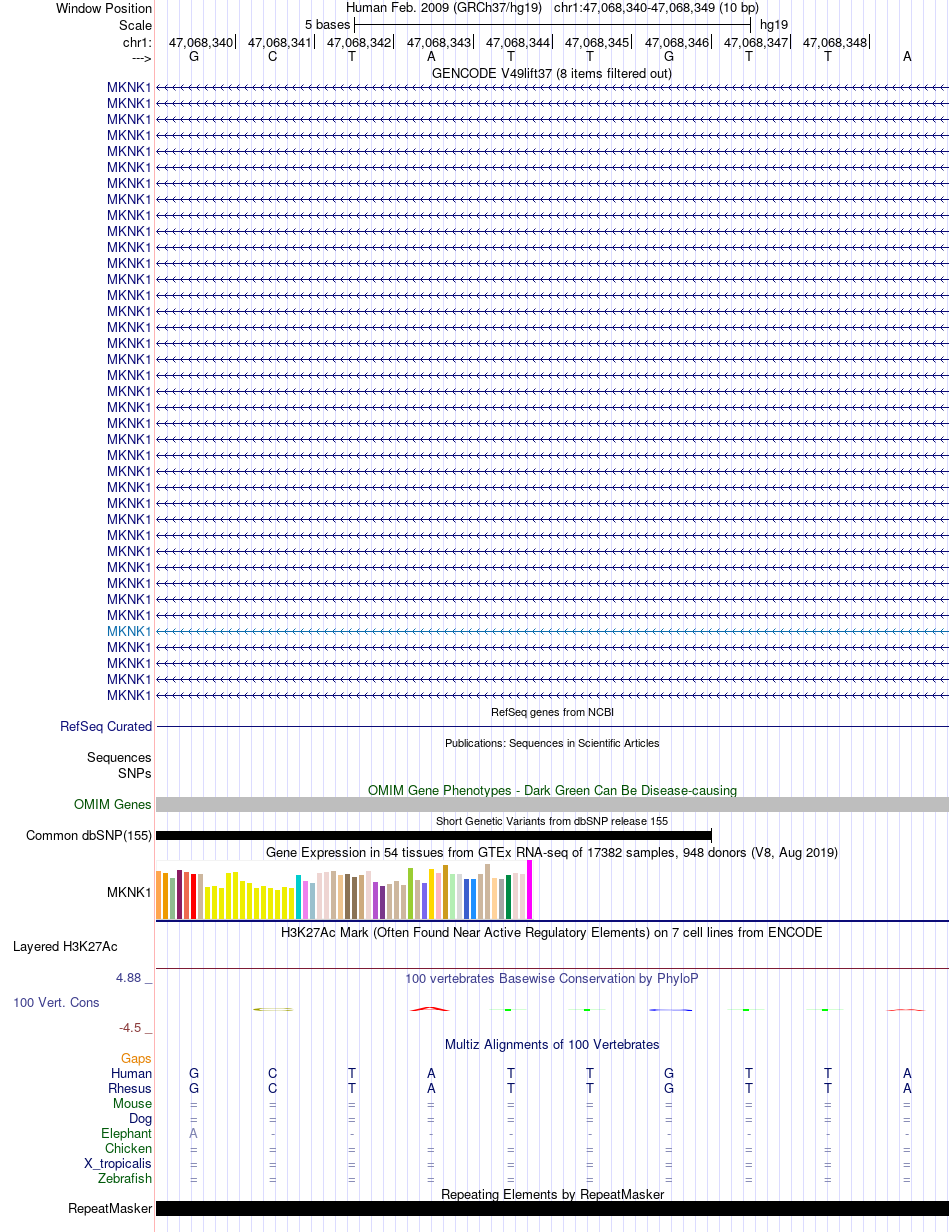Click the horizontal 5-base scale bar line
The width and height of the screenshot is (950, 1232).
[x=552, y=24]
